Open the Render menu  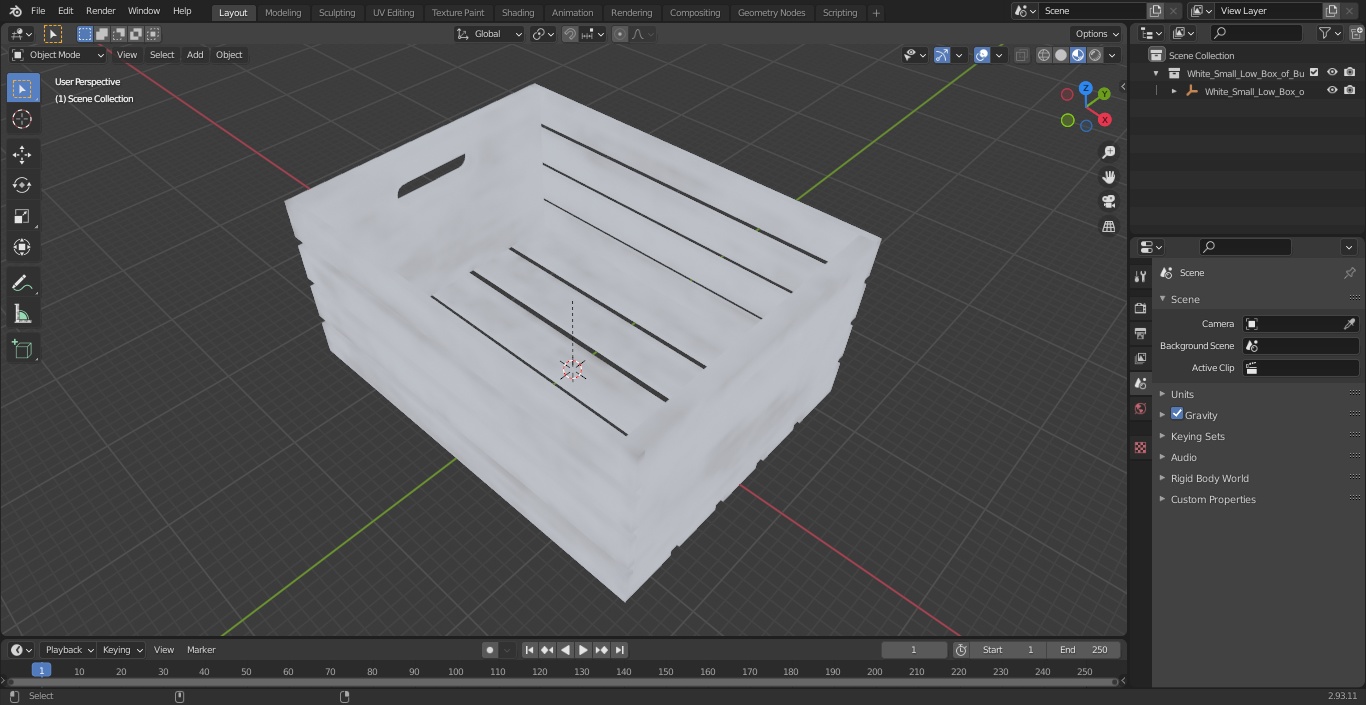(100, 11)
